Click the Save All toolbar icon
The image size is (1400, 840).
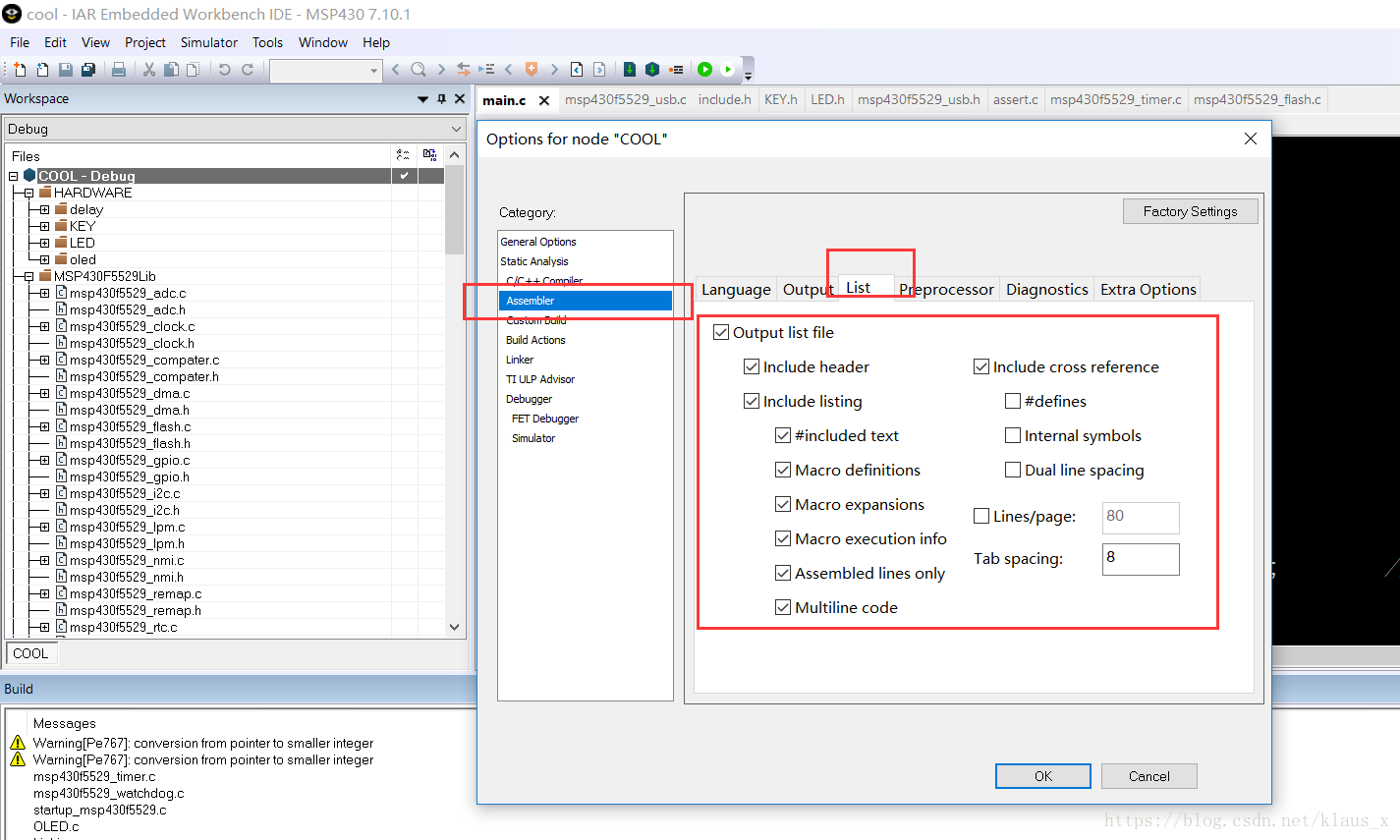point(88,69)
